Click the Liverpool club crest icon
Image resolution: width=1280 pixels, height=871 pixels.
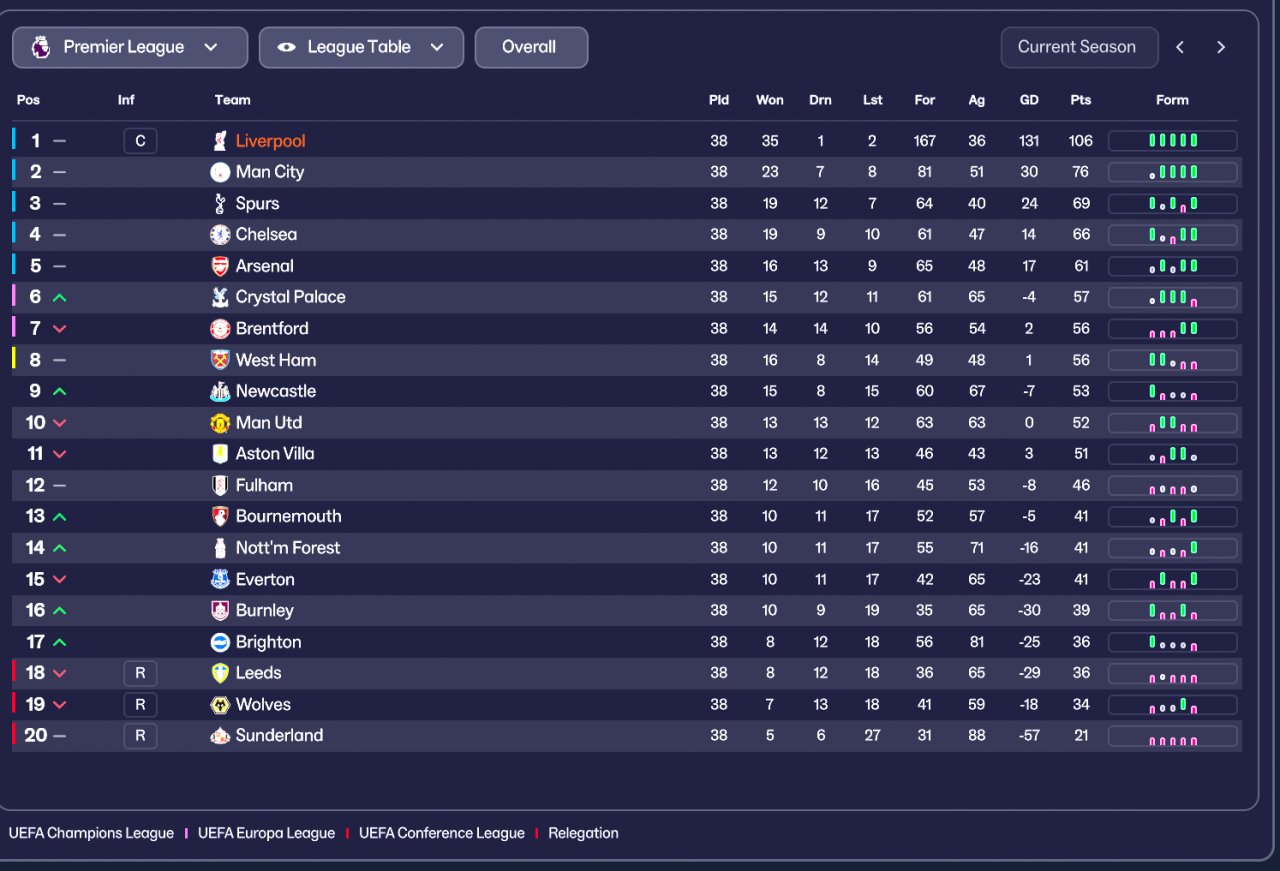pyautogui.click(x=220, y=141)
